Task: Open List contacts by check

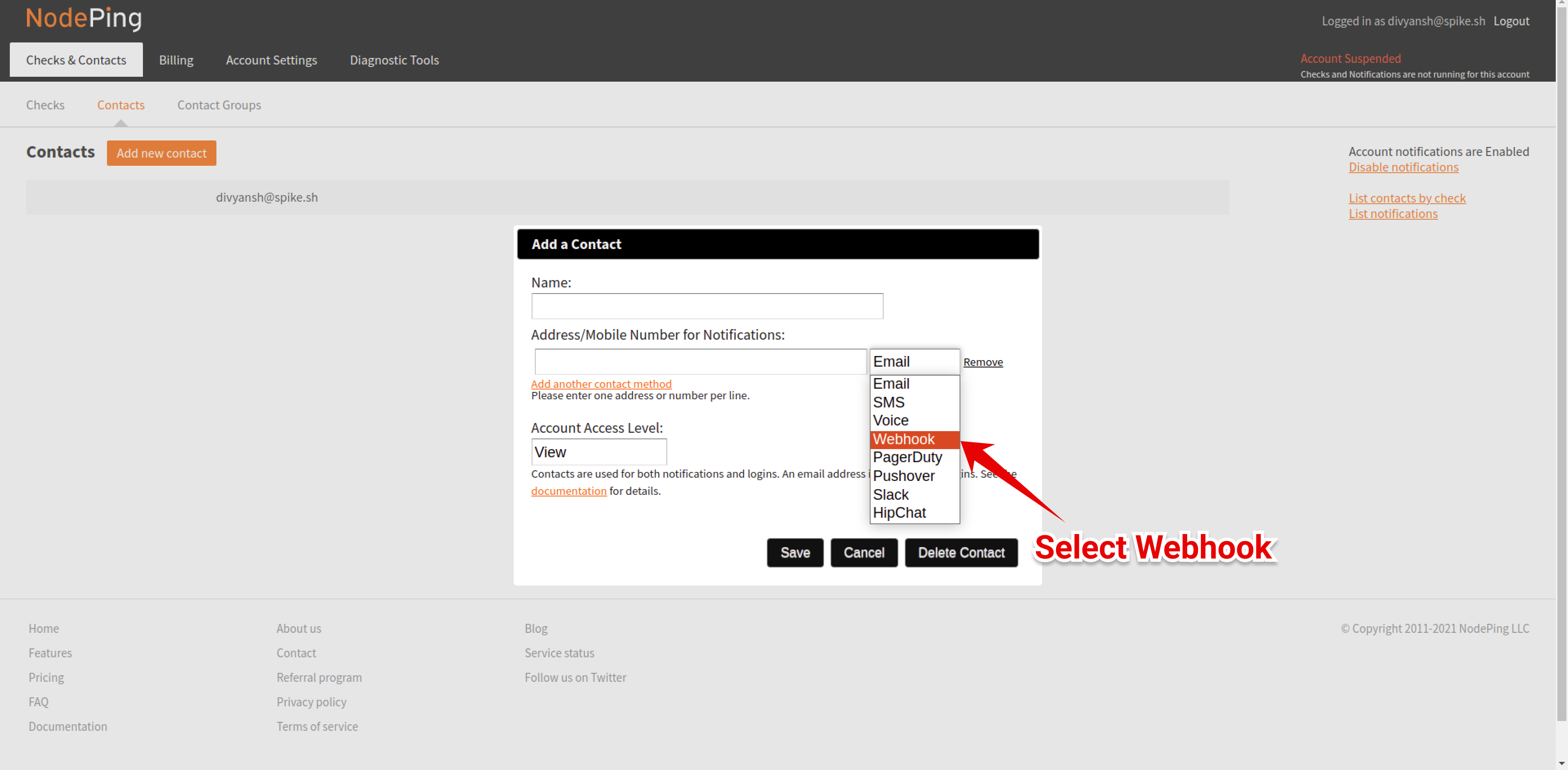Action: coord(1407,198)
